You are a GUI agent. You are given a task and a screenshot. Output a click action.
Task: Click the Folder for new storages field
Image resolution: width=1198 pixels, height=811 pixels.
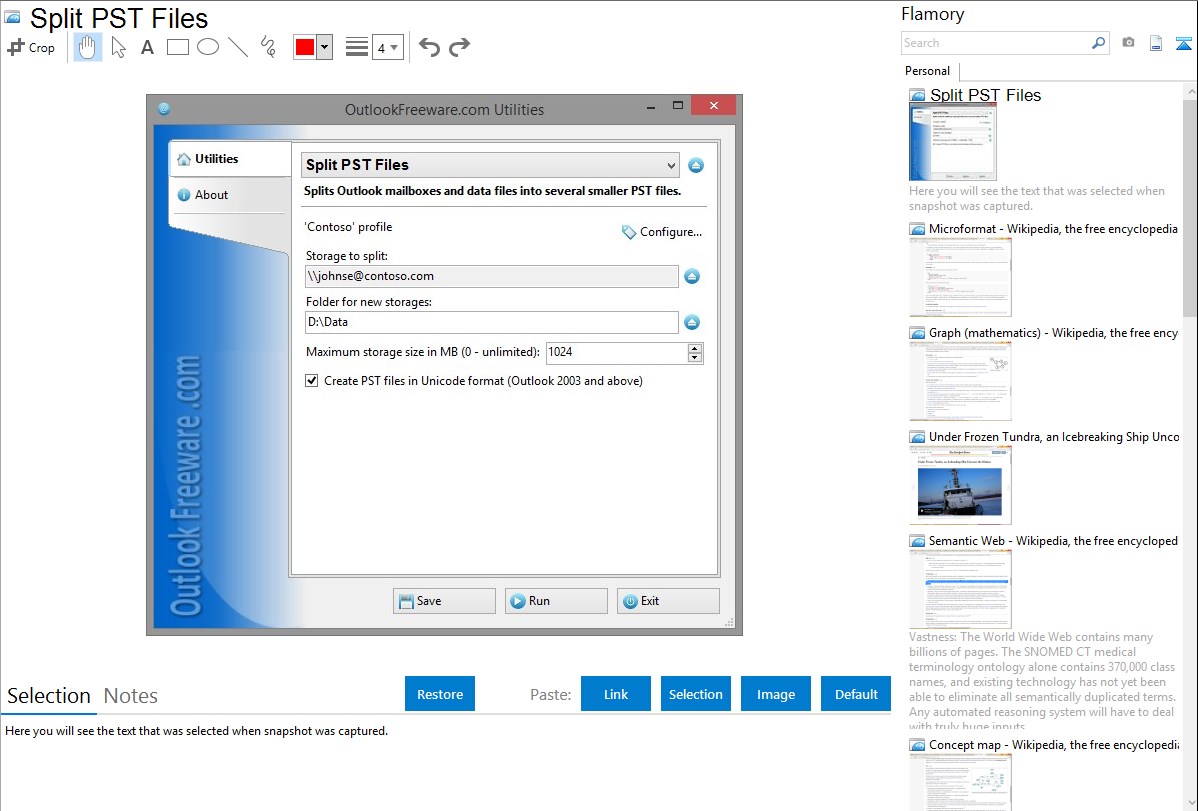click(x=491, y=322)
